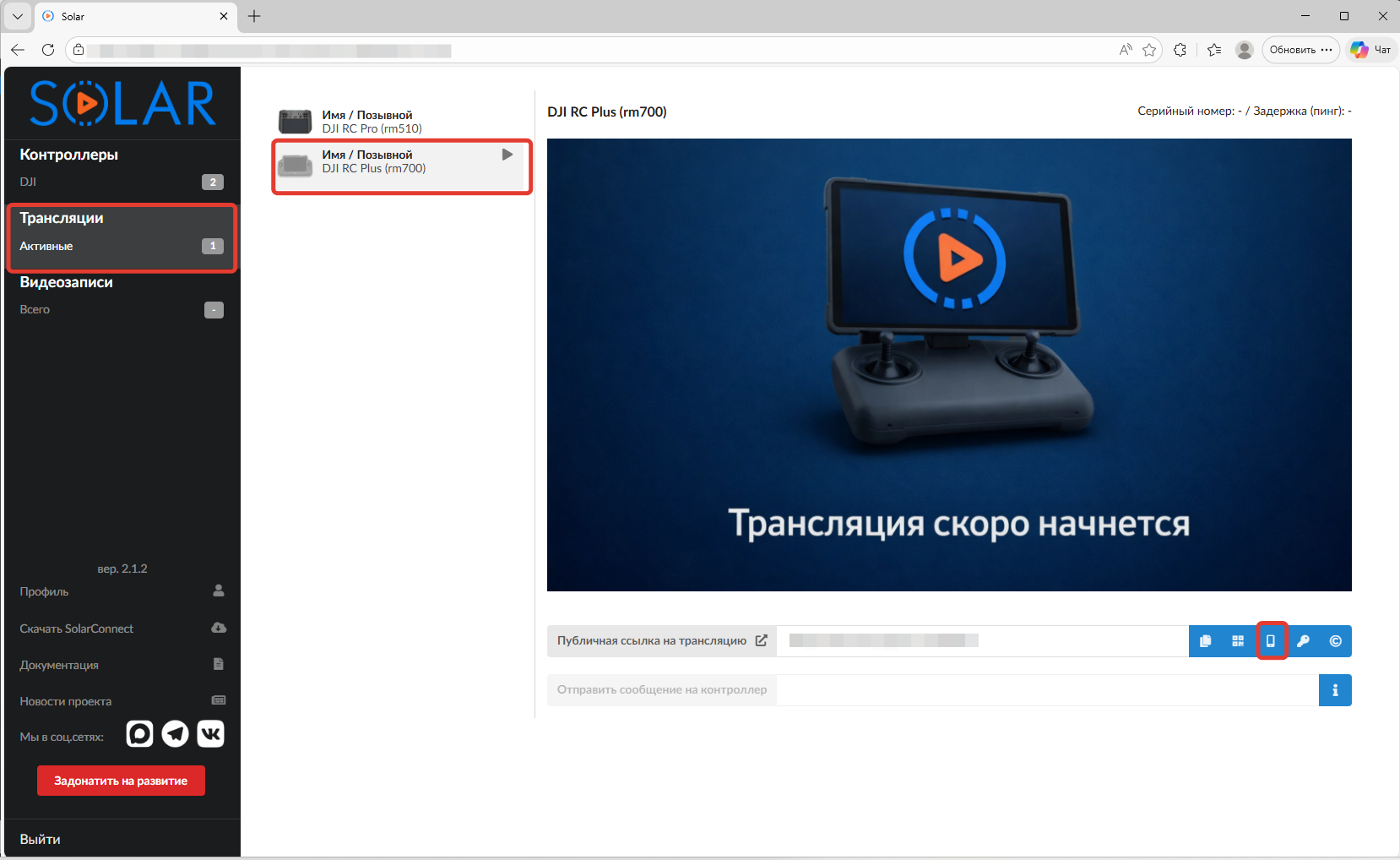Screen dimensions: 1400x860
Task: Click the вер. 2.1.2 version text
Action: (x=122, y=569)
